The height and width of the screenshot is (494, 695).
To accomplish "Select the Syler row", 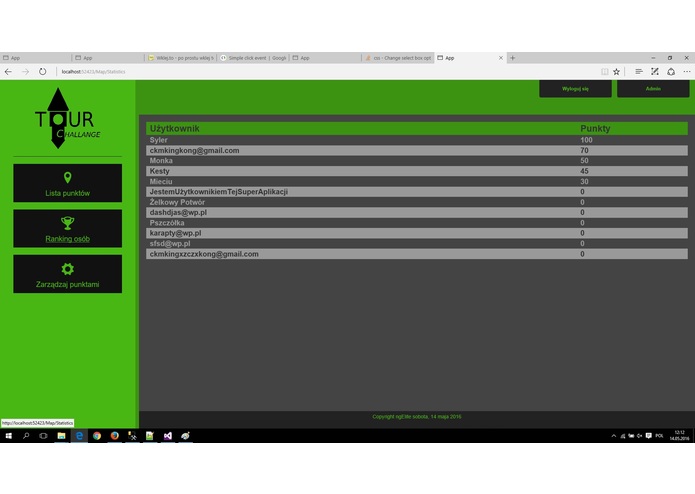I will coord(417,140).
